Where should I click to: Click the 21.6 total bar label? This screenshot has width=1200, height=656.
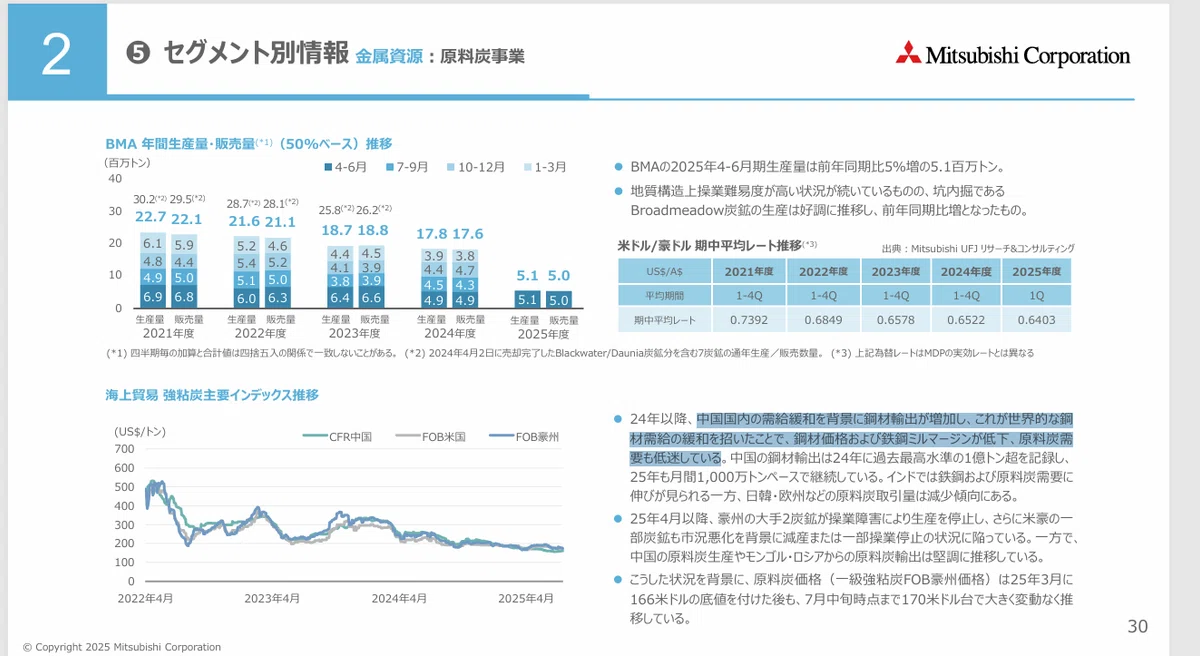(x=244, y=221)
